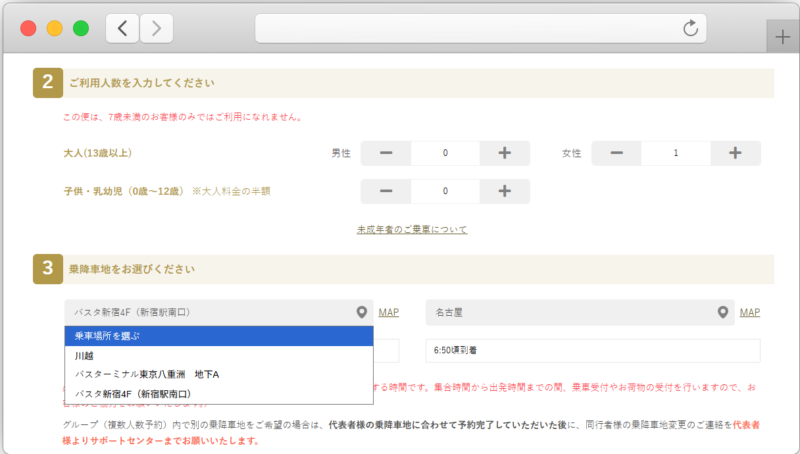The height and width of the screenshot is (454, 800).
Task: Open a new tab with the plus button
Action: pyautogui.click(x=782, y=37)
